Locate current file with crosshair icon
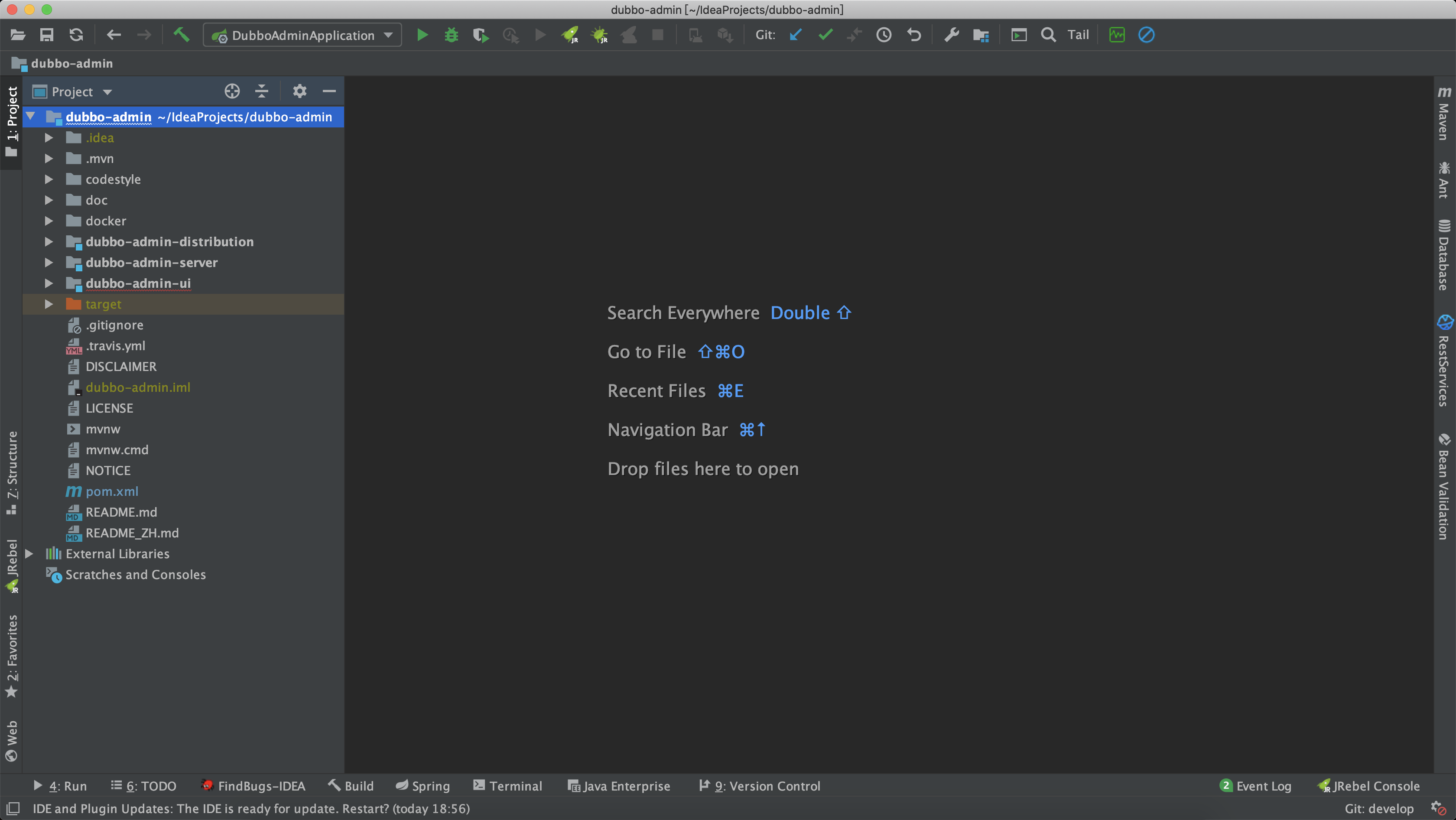 point(232,91)
